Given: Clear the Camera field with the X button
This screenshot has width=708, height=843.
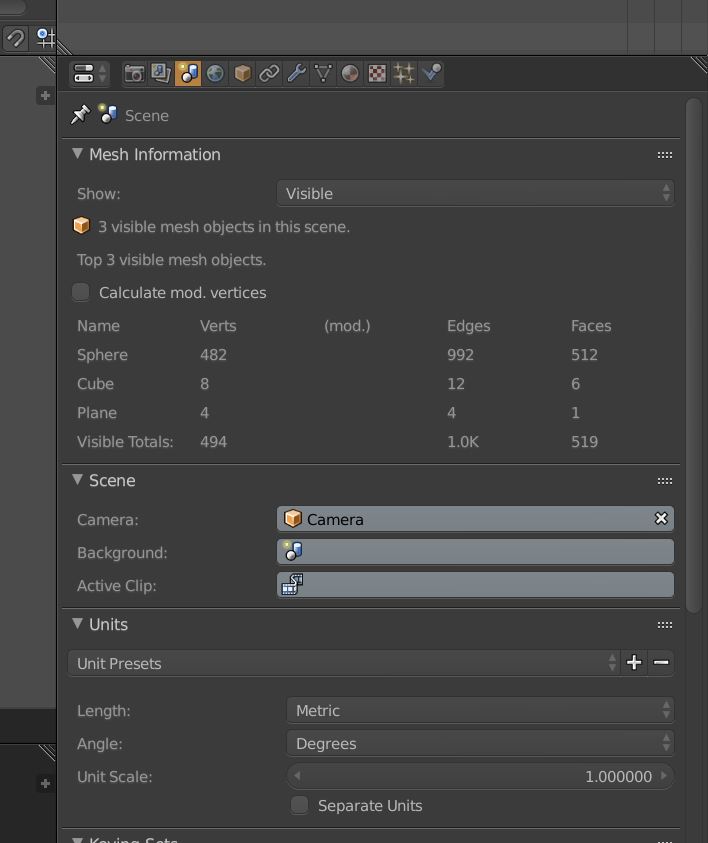Looking at the screenshot, I should click(660, 519).
